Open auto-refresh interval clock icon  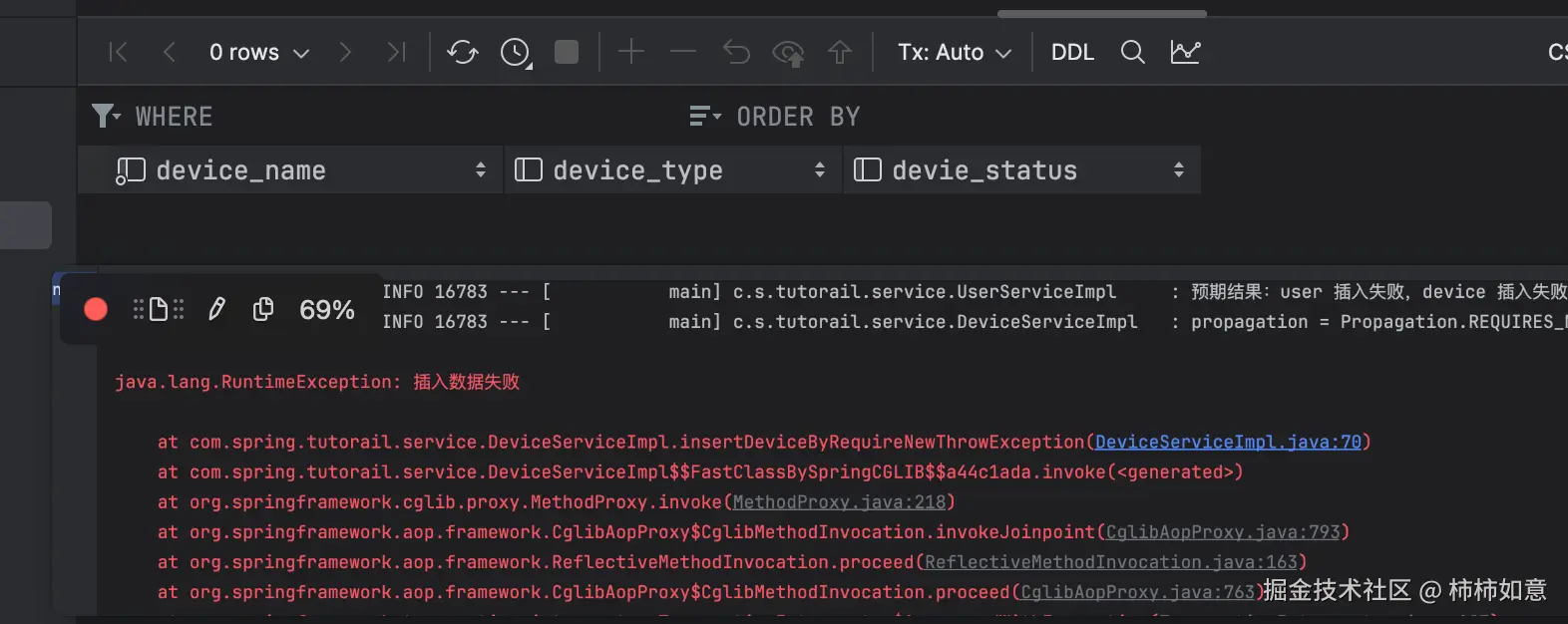click(x=516, y=52)
